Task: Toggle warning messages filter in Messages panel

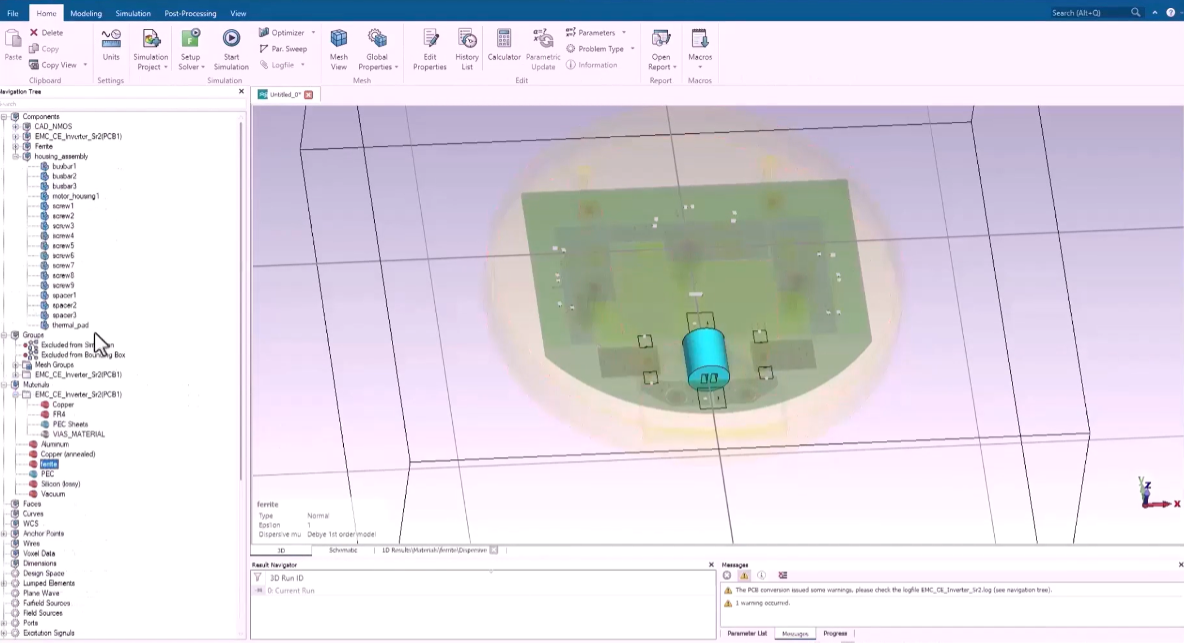Action: point(744,575)
